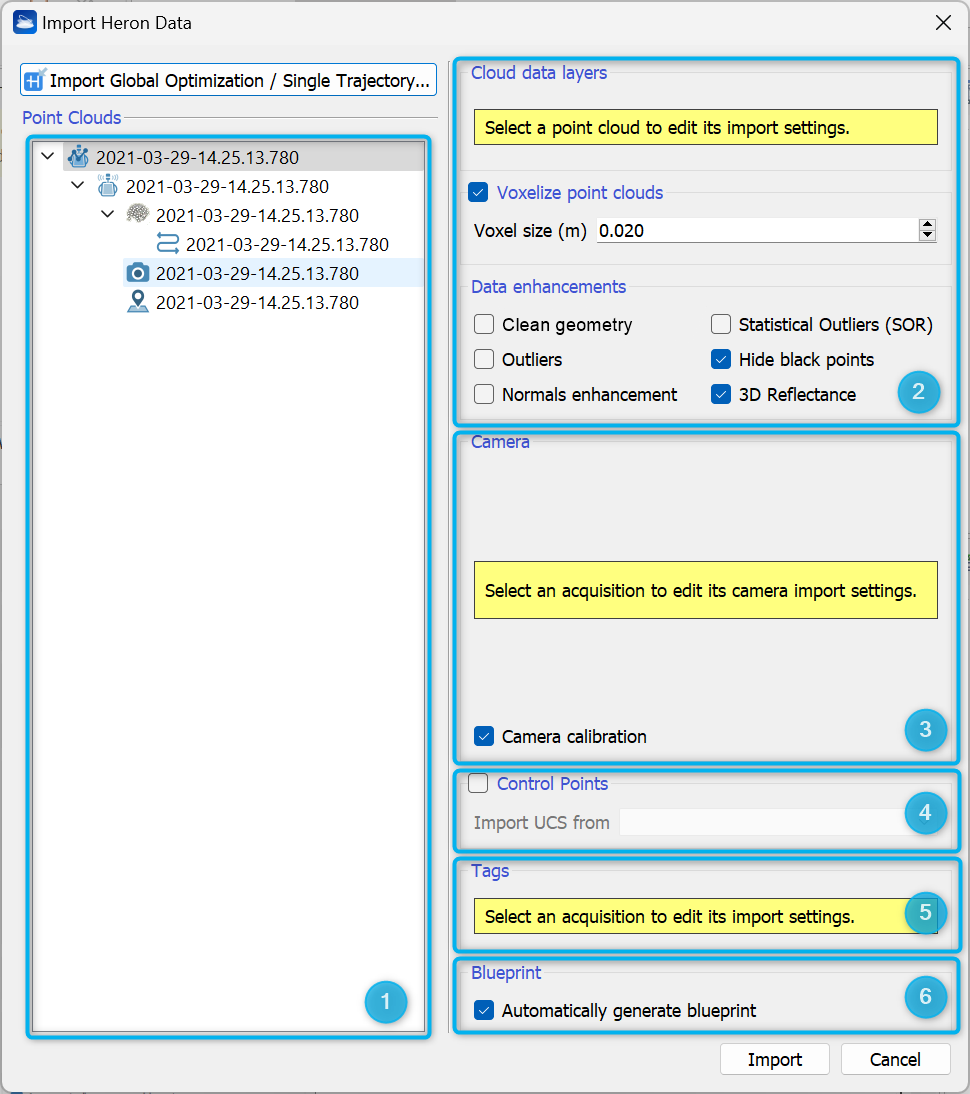The width and height of the screenshot is (970, 1094).
Task: Click the scanner device icon in the tree
Action: (107, 186)
